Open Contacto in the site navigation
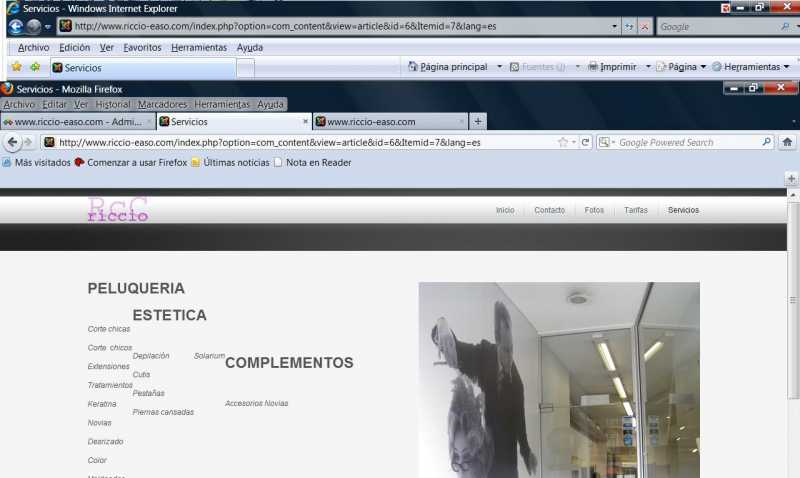 (x=549, y=210)
